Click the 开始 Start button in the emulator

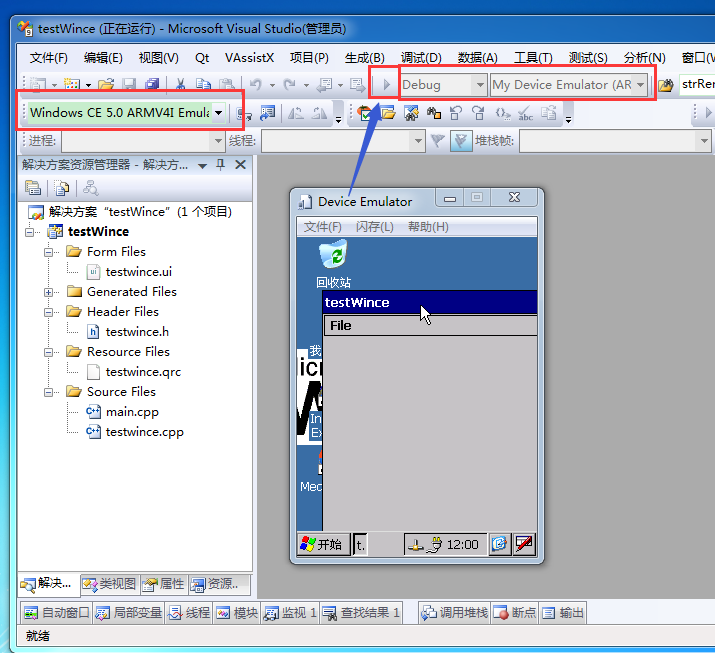(x=323, y=544)
